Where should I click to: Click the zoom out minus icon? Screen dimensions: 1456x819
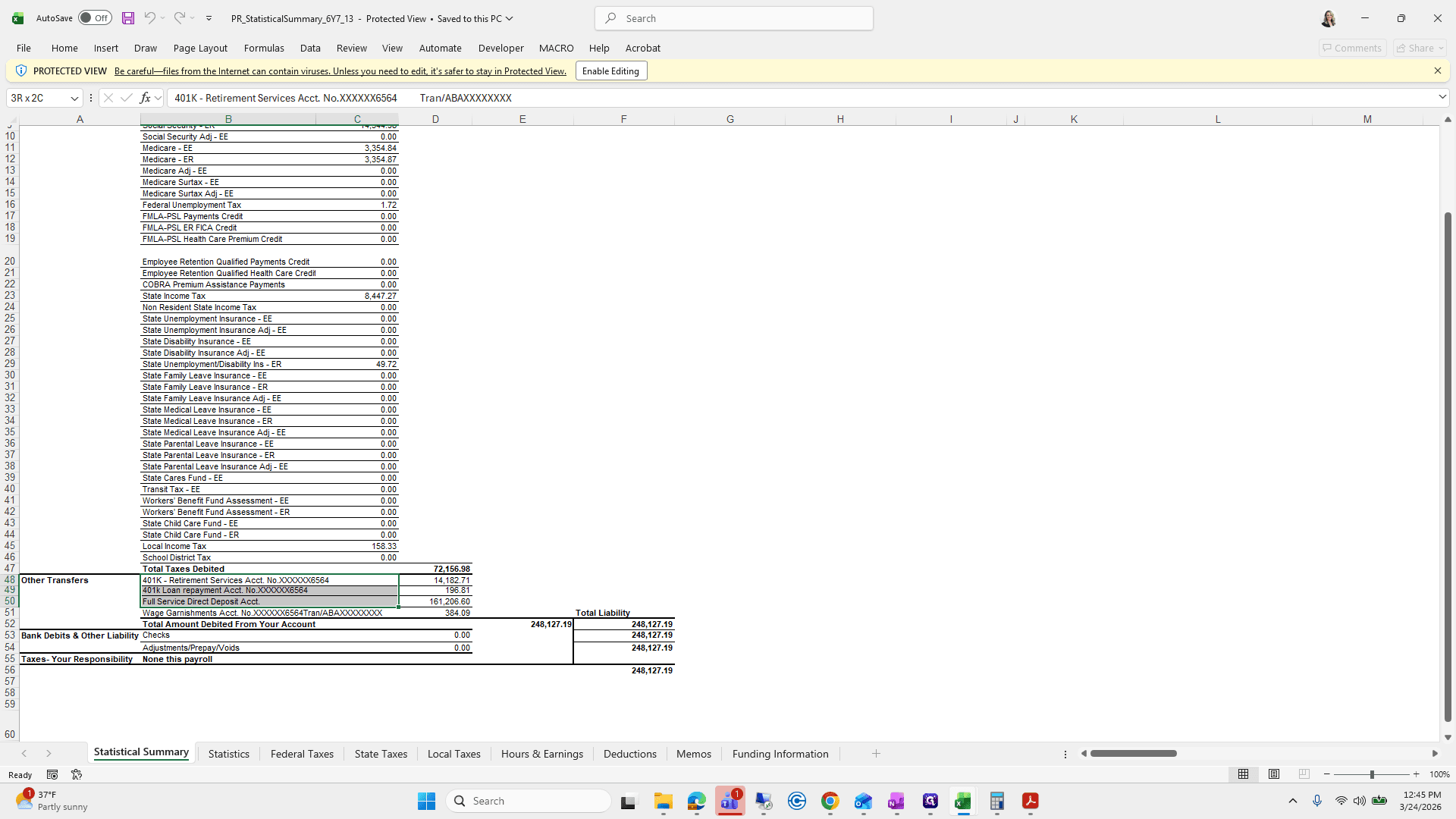(1327, 774)
